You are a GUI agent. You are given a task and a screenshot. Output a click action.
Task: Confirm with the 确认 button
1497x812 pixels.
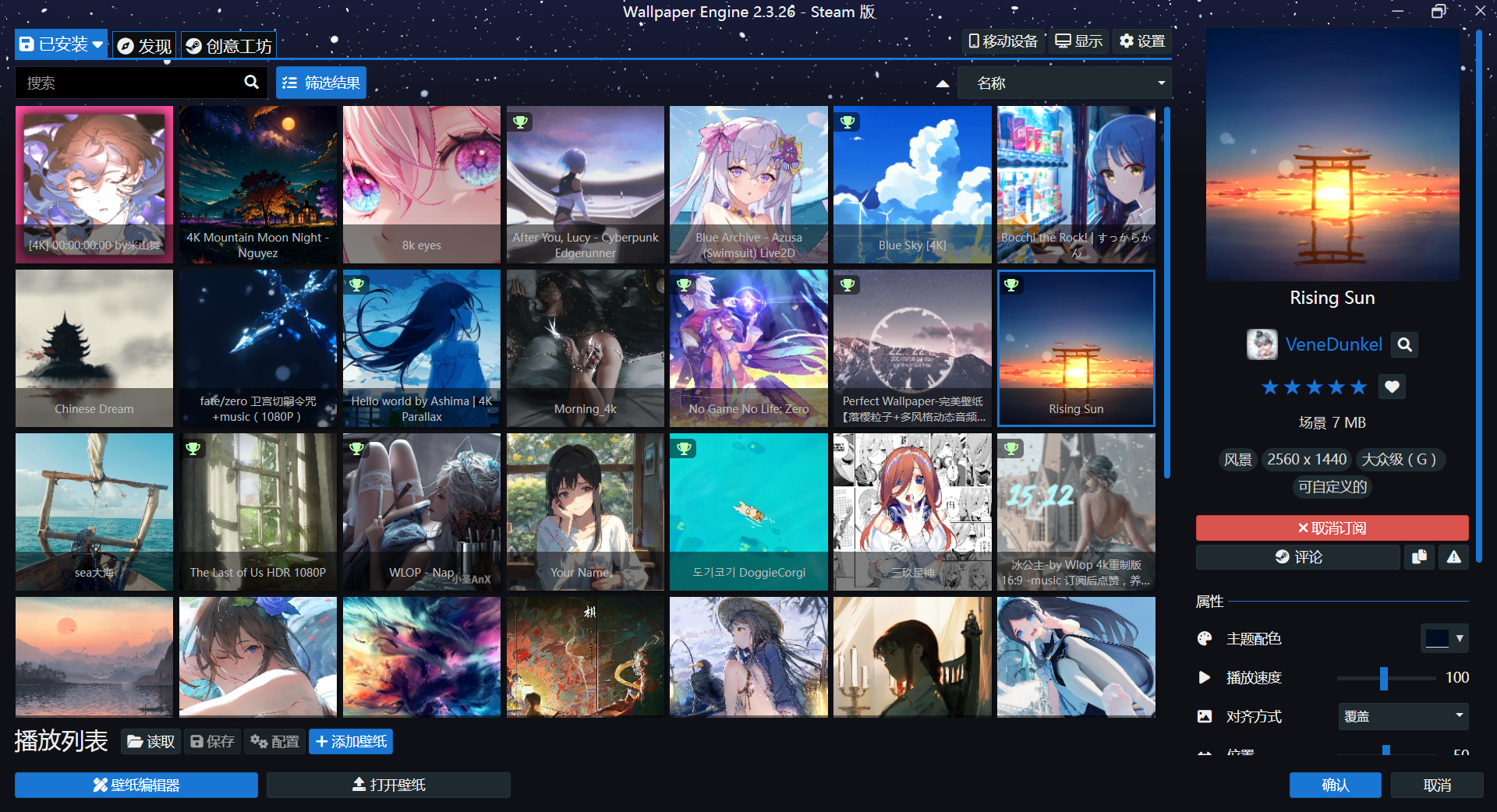click(x=1335, y=785)
